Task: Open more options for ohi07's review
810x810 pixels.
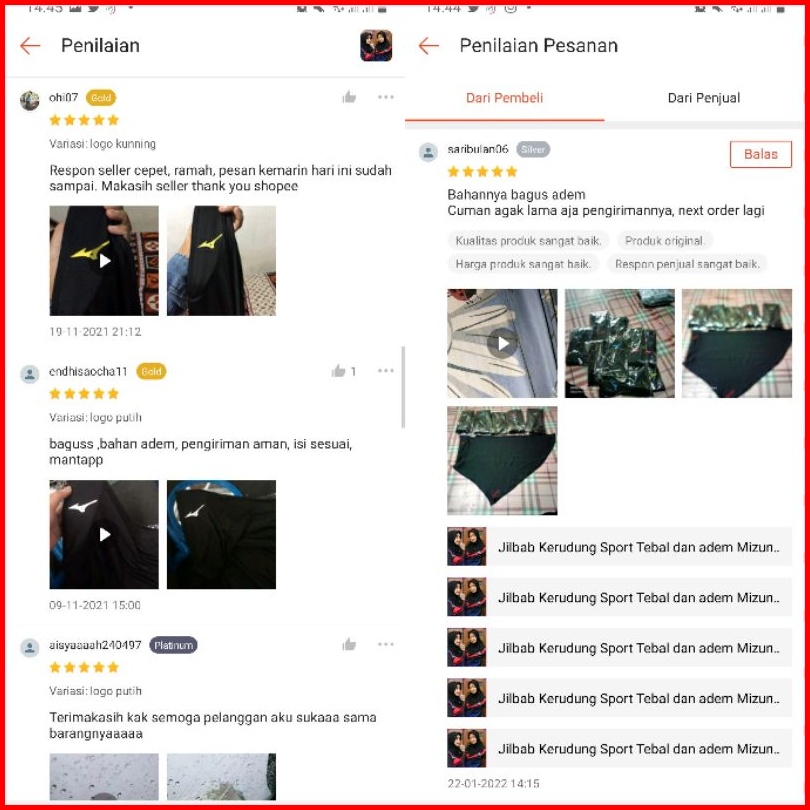Action: (385, 97)
